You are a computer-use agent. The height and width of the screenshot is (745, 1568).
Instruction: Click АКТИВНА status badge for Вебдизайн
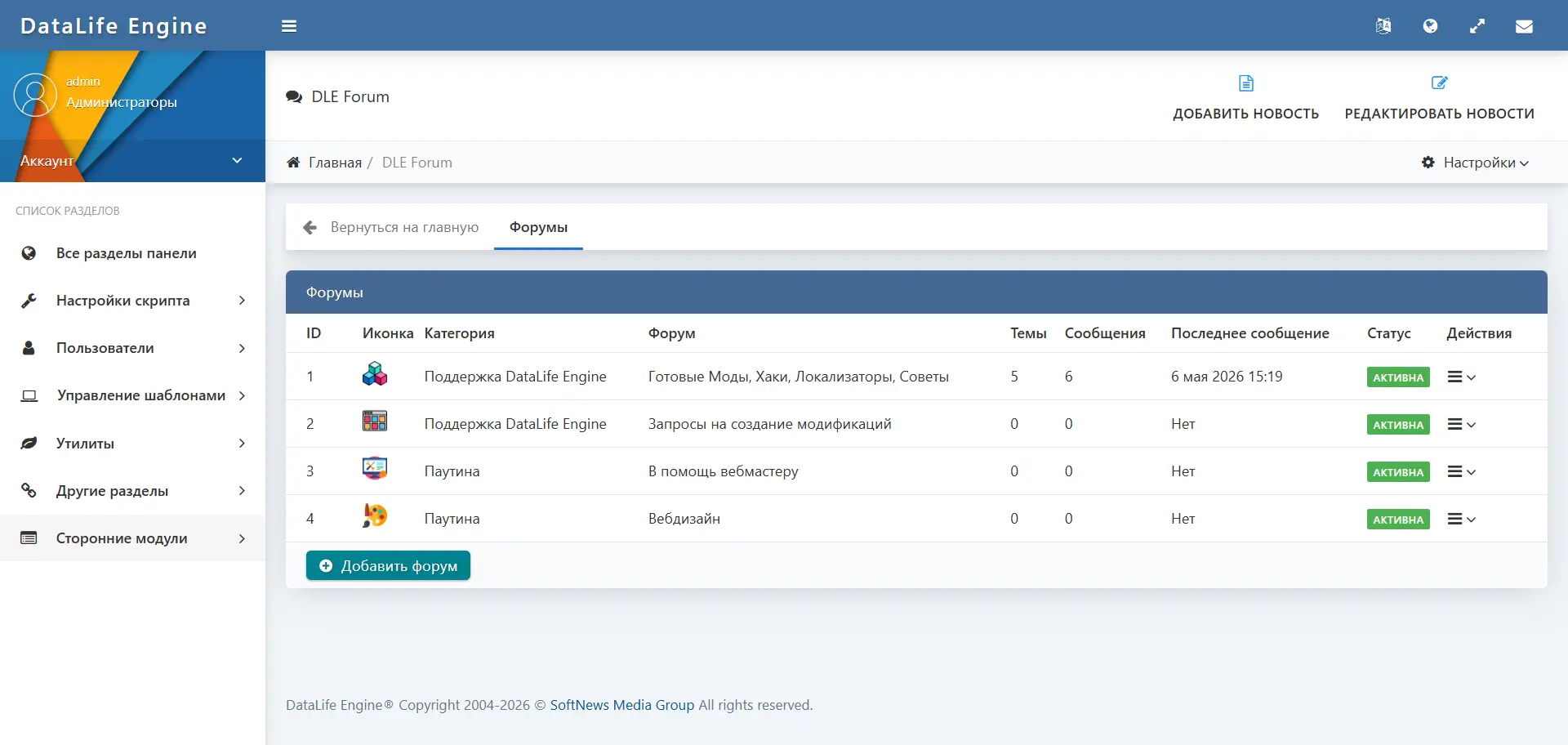pos(1398,520)
